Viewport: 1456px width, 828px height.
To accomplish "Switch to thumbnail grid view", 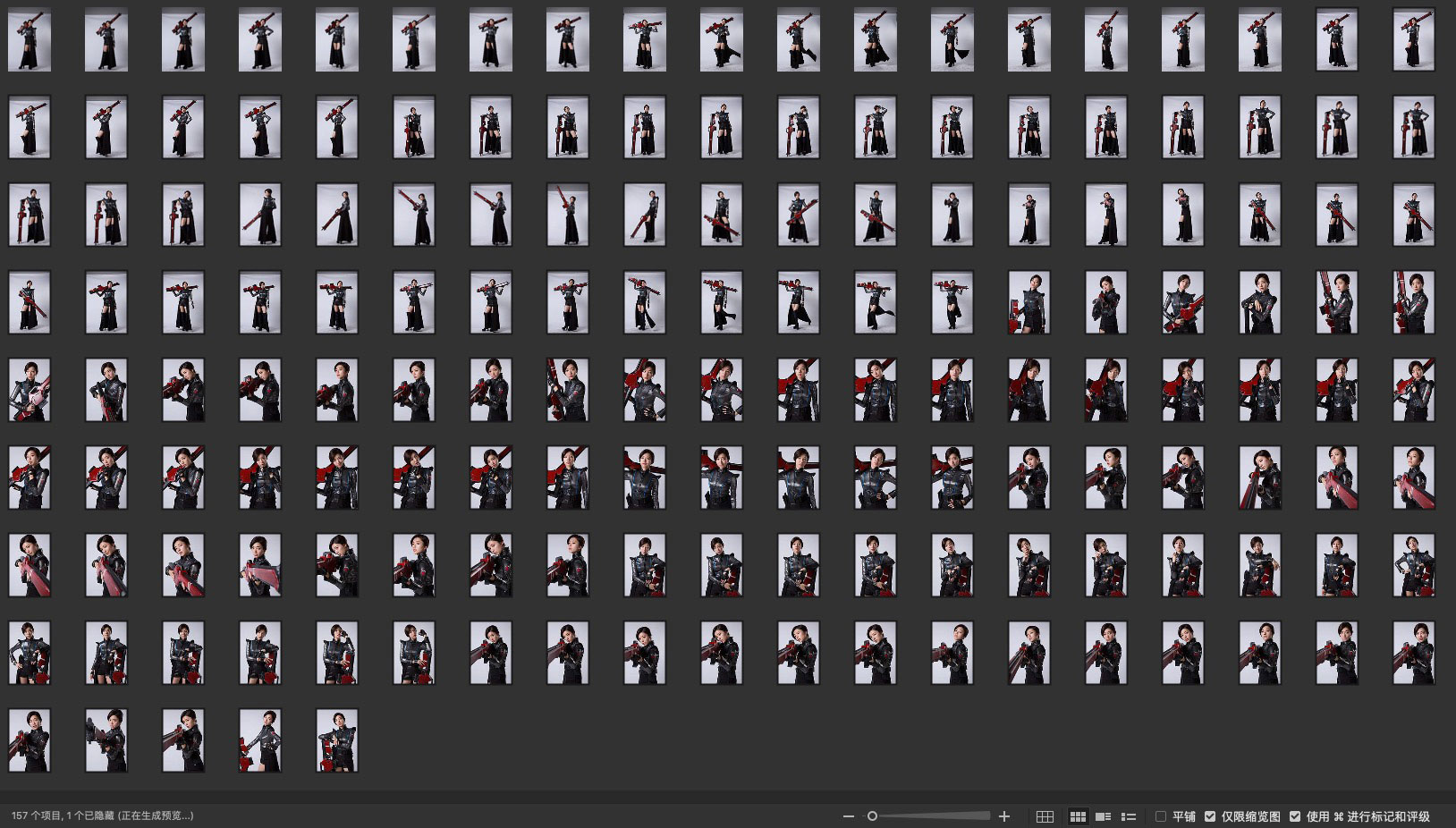I will (x=1078, y=816).
